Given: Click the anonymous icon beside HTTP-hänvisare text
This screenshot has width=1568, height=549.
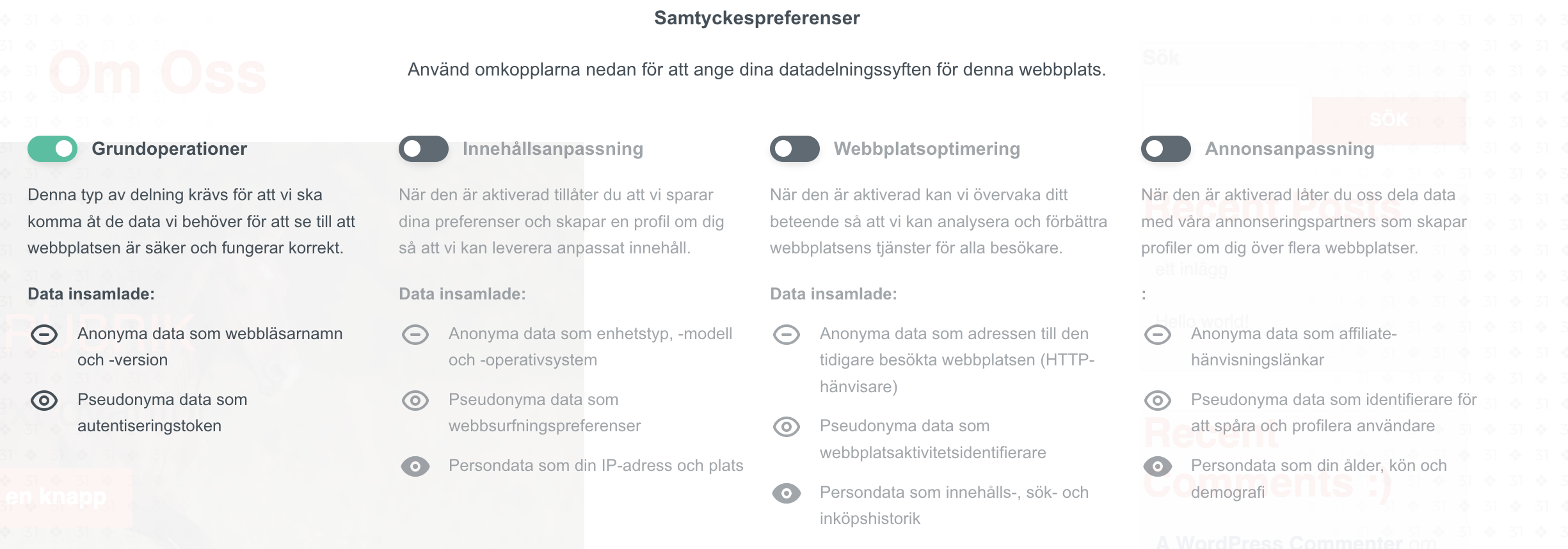Looking at the screenshot, I should (787, 335).
